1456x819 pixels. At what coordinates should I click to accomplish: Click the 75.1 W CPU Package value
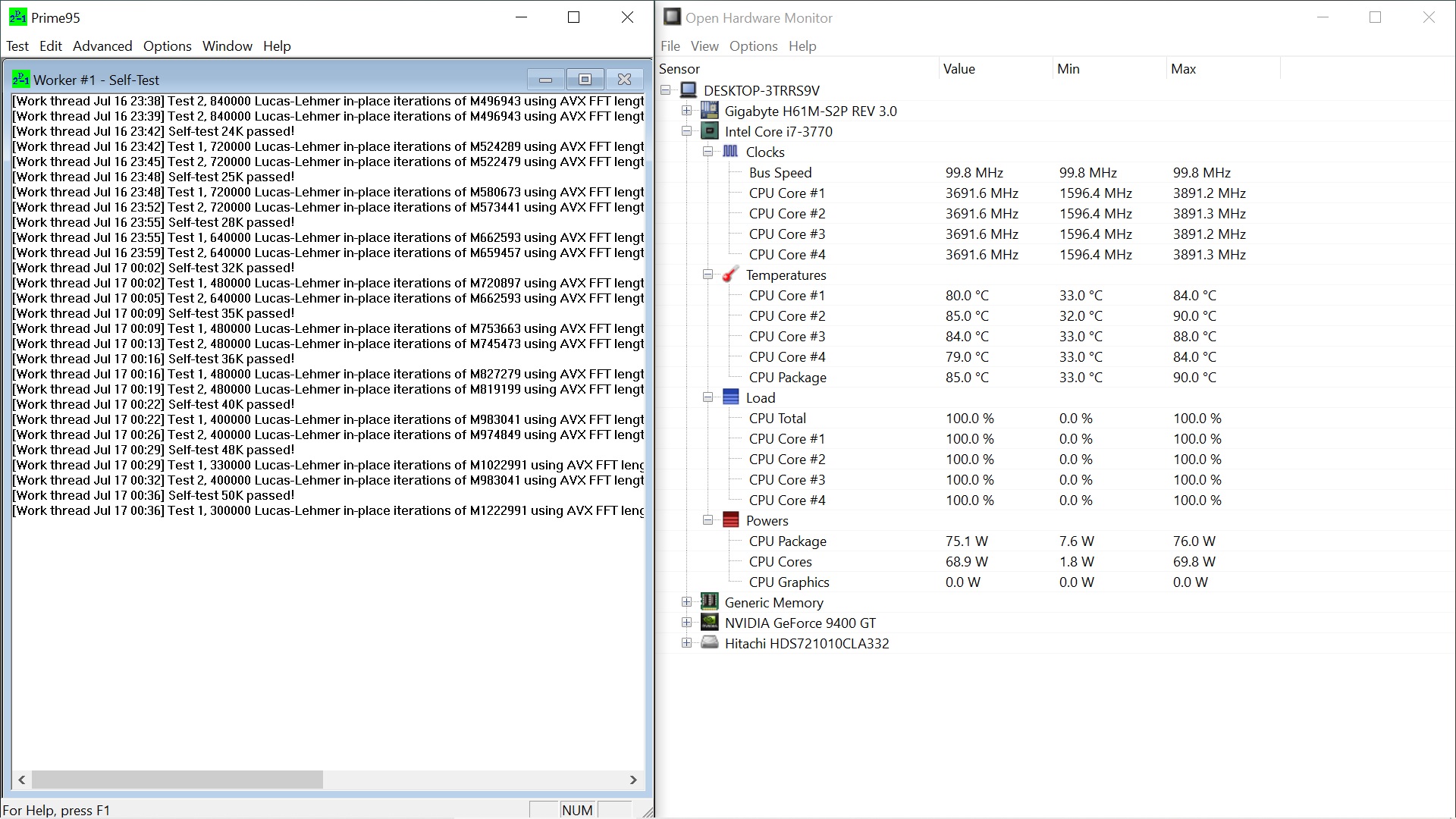click(x=967, y=541)
